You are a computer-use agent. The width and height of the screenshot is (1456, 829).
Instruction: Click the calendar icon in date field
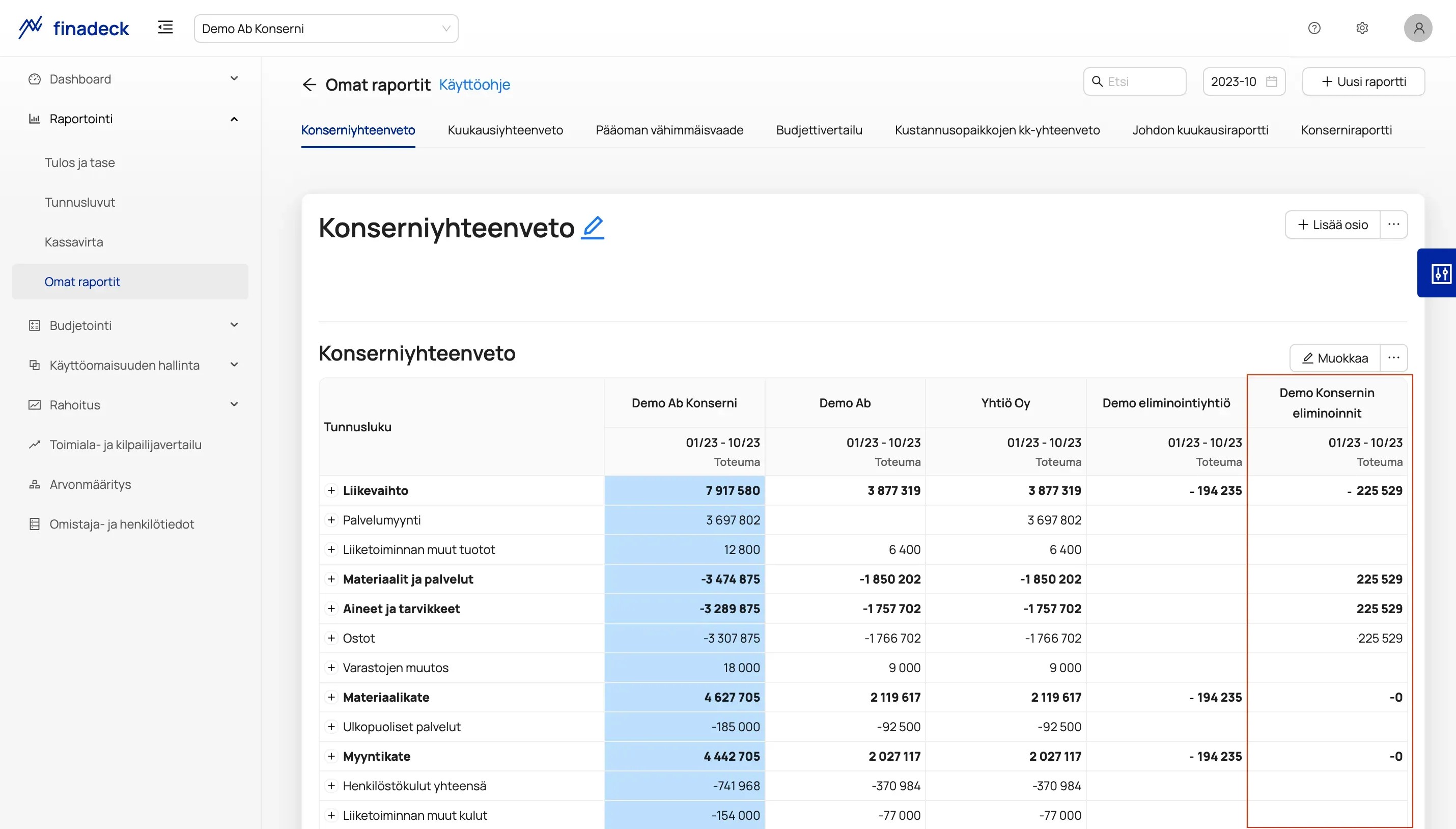point(1271,81)
